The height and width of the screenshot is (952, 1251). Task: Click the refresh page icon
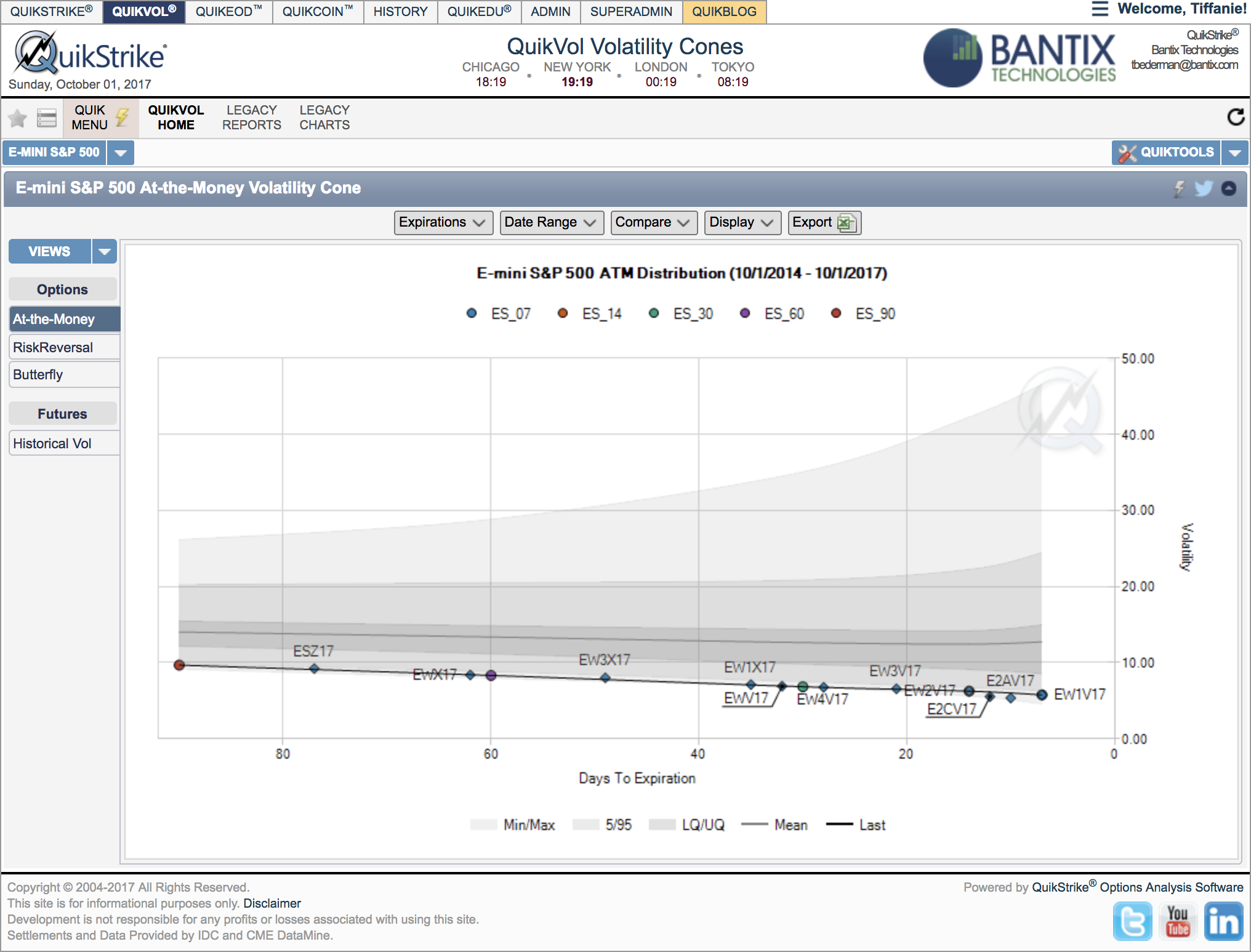[1236, 117]
